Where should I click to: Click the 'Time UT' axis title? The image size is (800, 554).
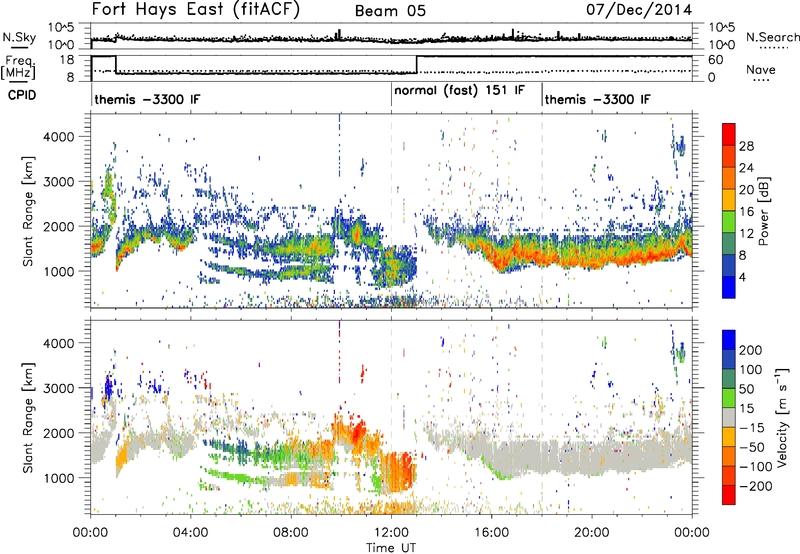(x=391, y=547)
